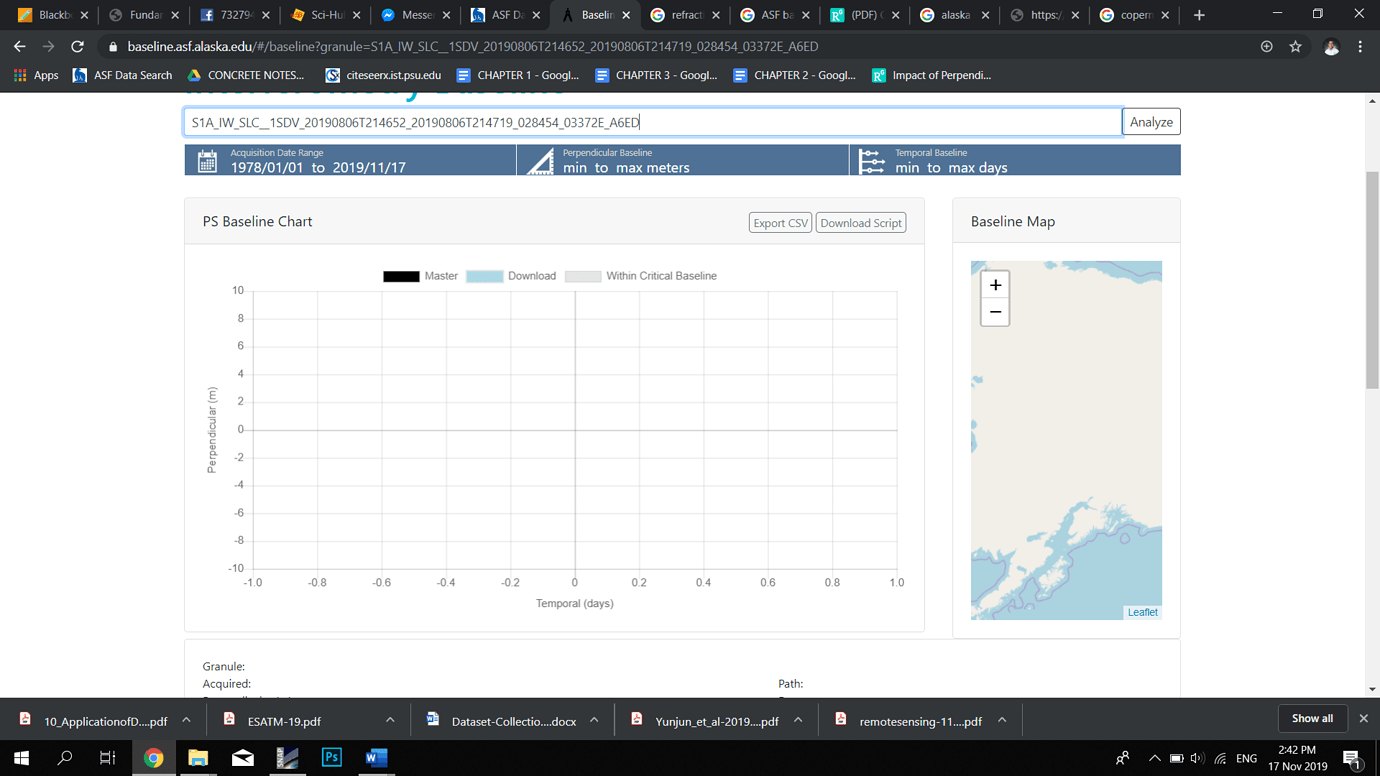
Task: Open Microsoft Word from the taskbar
Action: click(376, 757)
